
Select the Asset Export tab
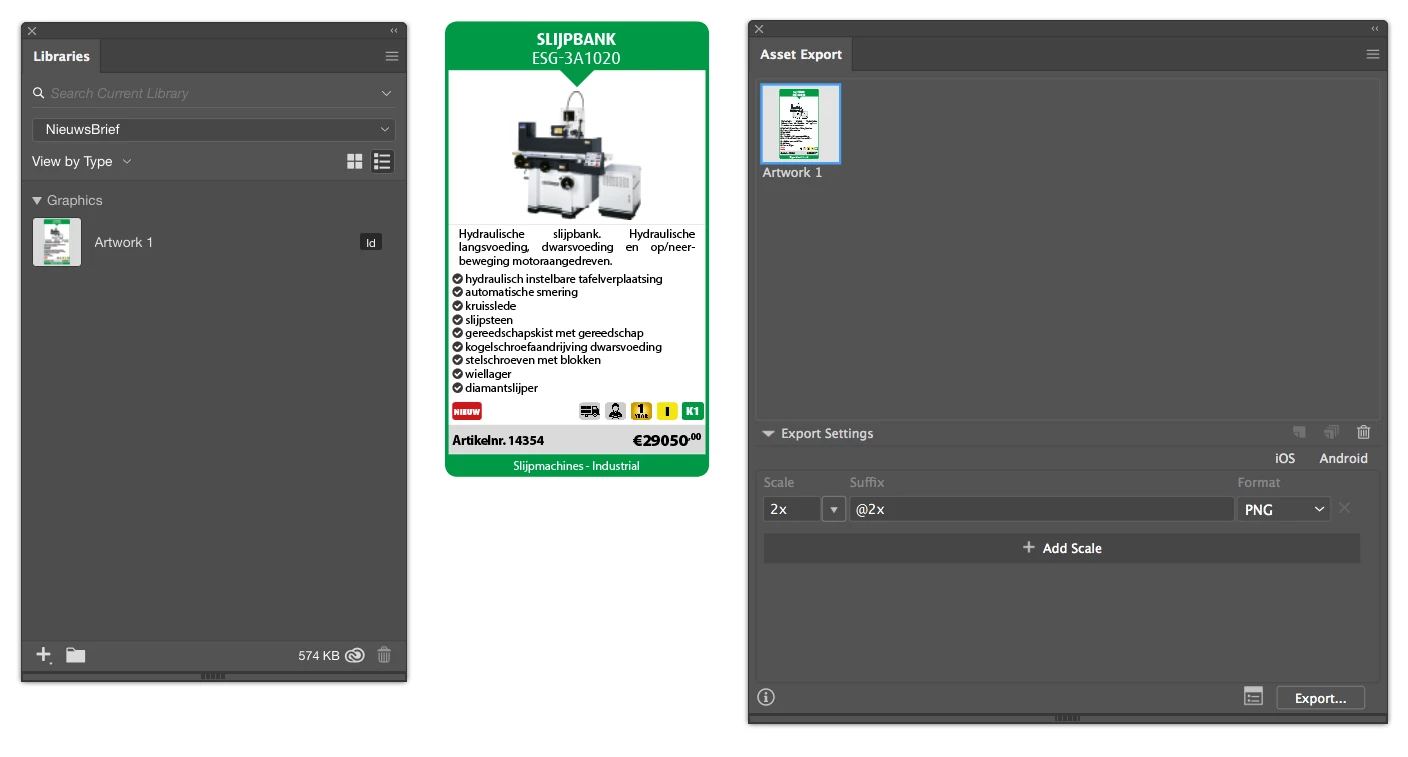click(x=801, y=54)
